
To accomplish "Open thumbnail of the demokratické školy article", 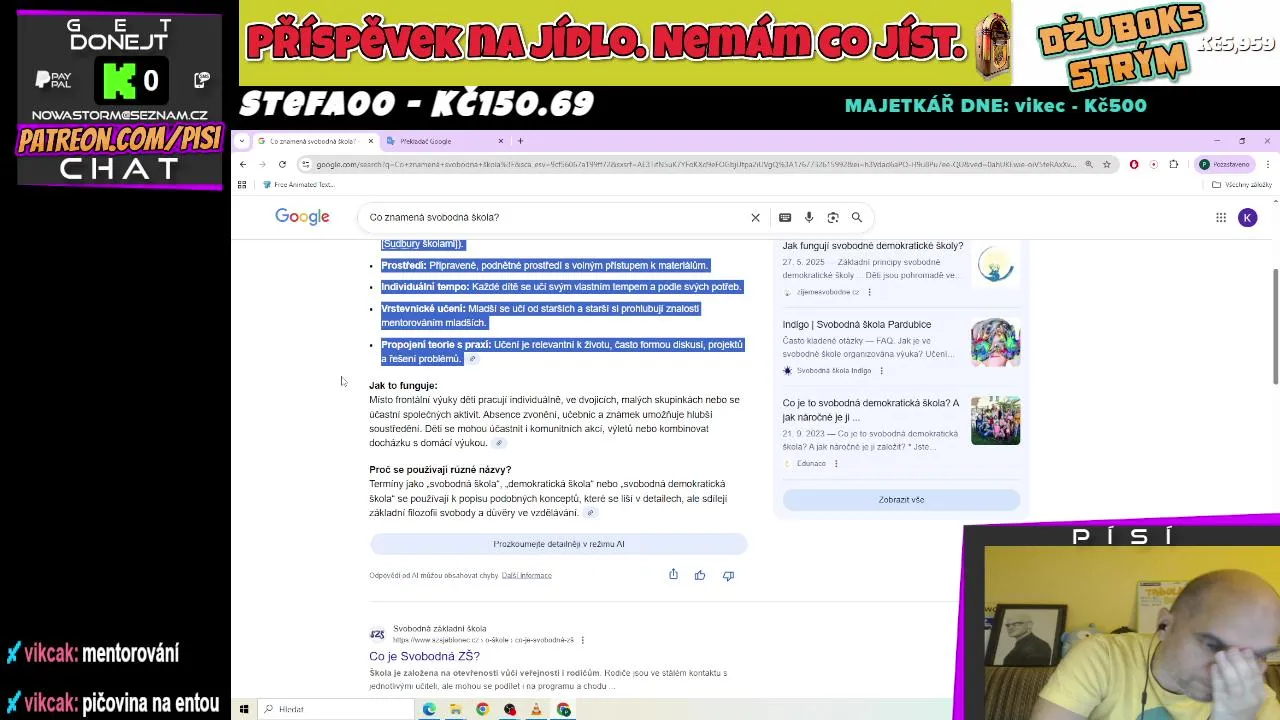I will click(995, 263).
